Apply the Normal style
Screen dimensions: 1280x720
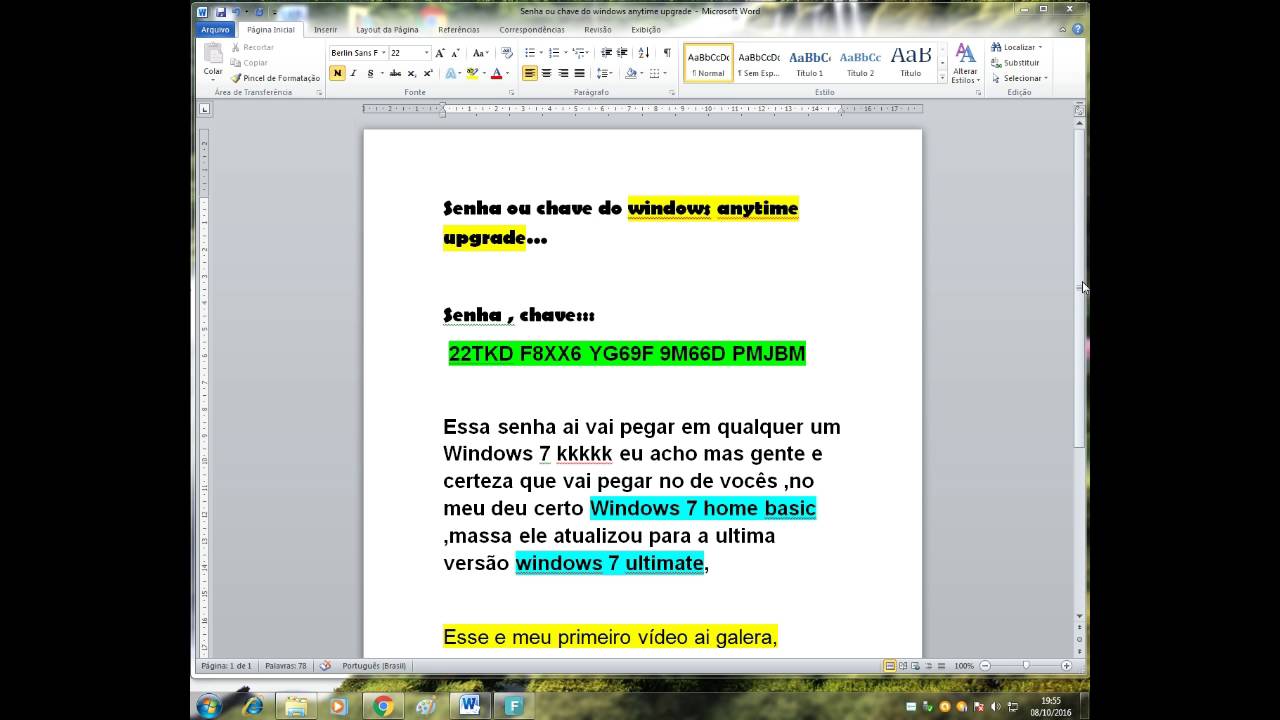(708, 62)
